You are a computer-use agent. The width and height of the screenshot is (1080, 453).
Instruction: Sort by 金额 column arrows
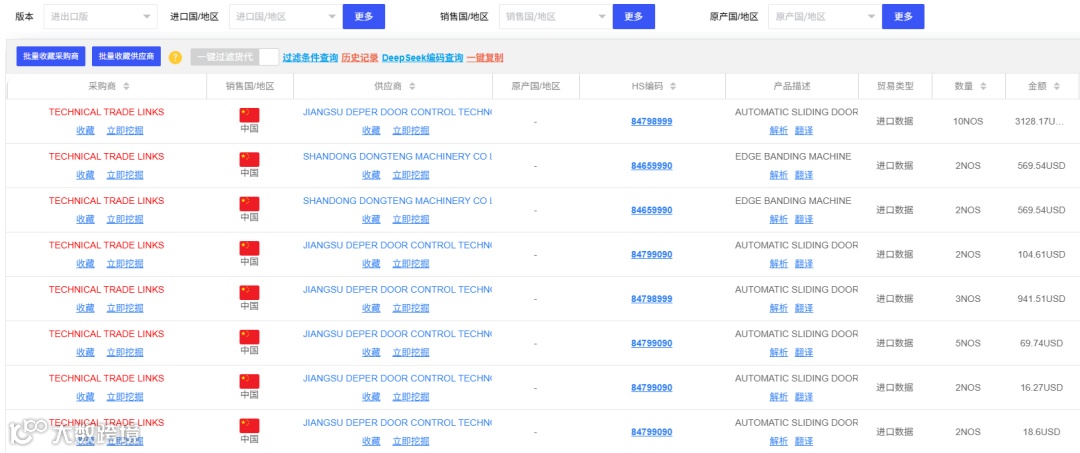pyautogui.click(x=1057, y=87)
